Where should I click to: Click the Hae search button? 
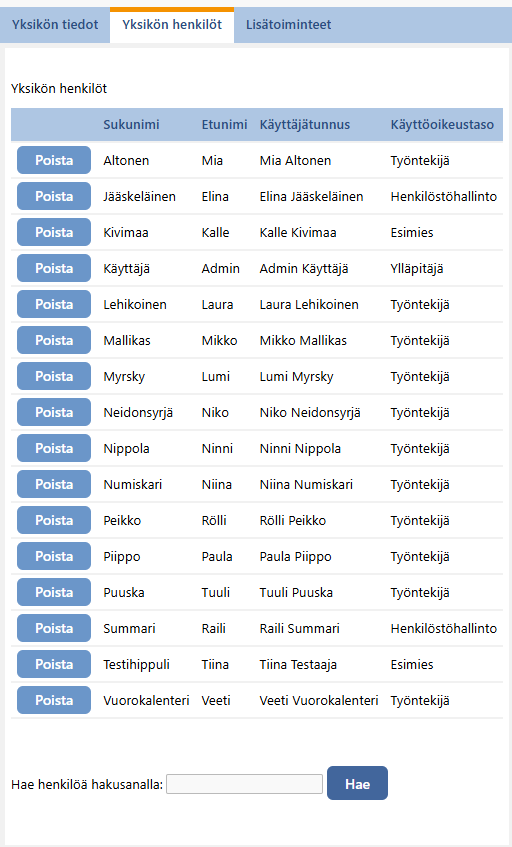click(x=357, y=783)
